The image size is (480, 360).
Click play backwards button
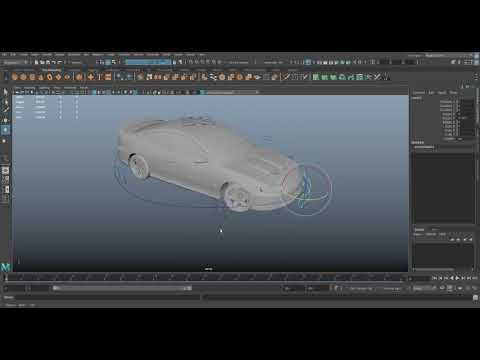(x=452, y=278)
